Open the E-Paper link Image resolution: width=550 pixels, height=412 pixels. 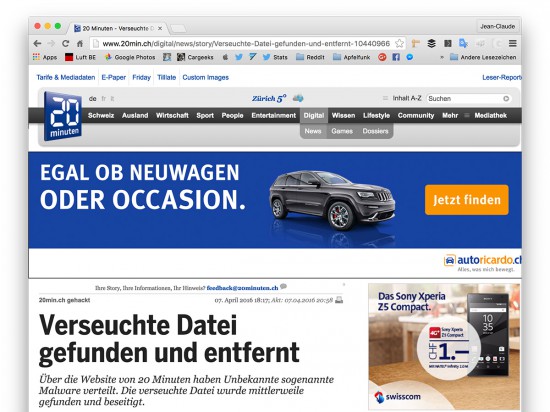(x=113, y=77)
